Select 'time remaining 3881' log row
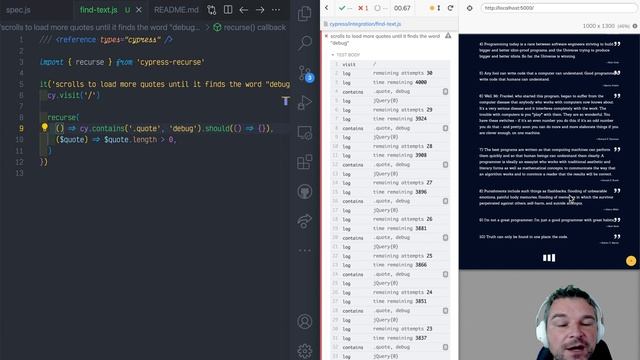This screenshot has height=360, width=640. click(390, 229)
